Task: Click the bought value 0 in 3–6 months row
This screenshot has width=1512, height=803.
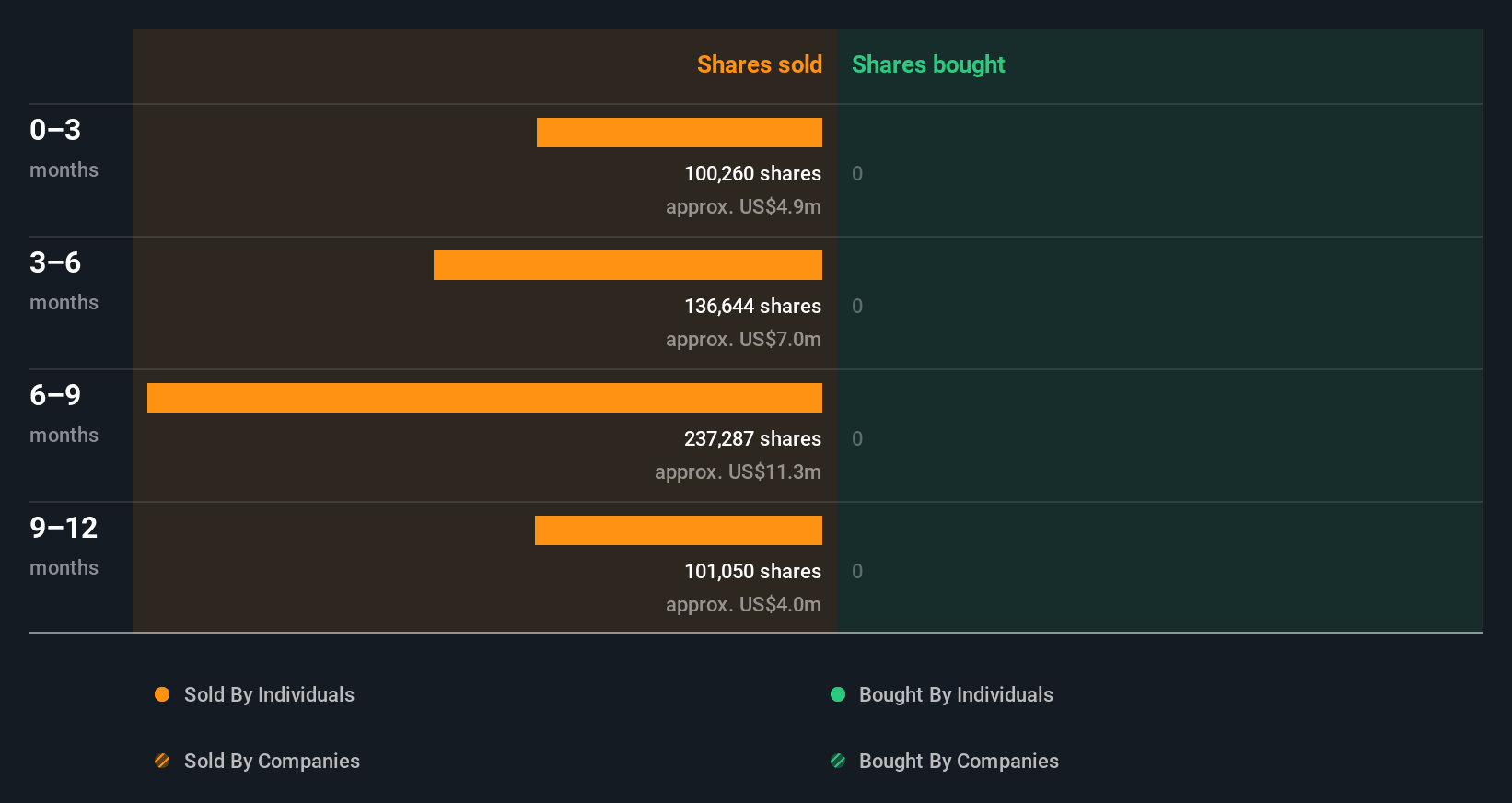Action: (x=857, y=306)
